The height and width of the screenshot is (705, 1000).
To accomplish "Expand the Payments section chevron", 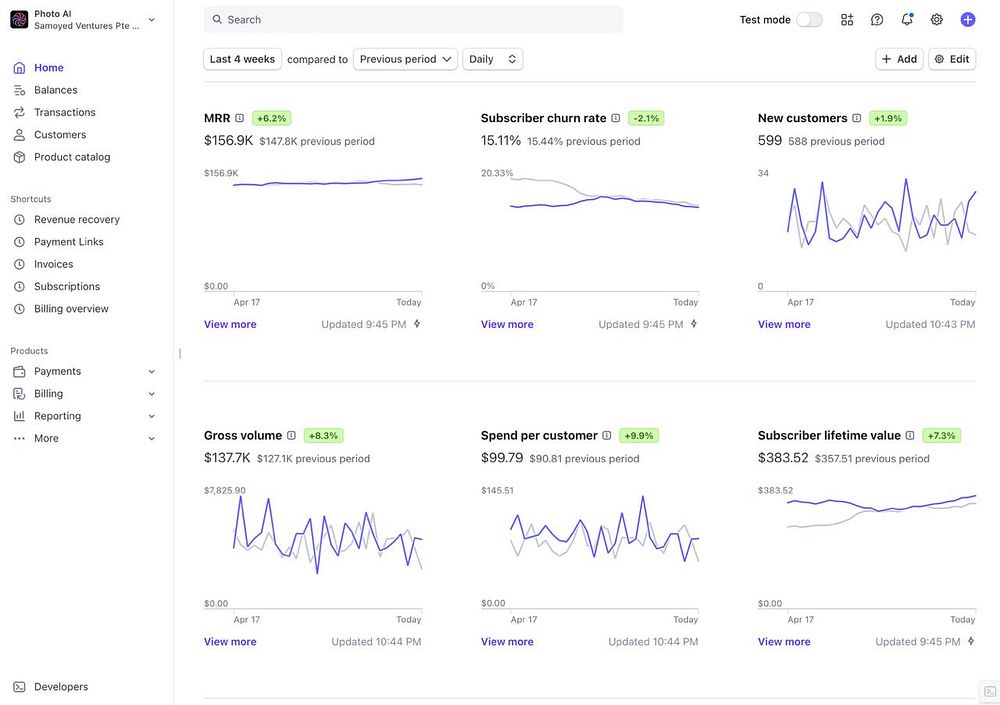I will point(152,371).
